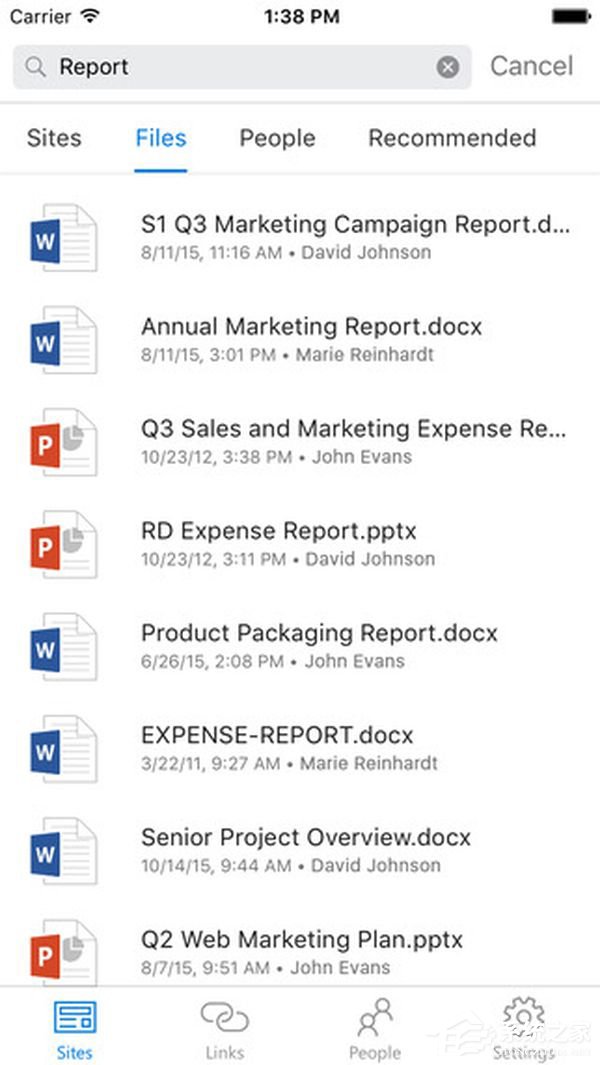Image resolution: width=600 pixels, height=1065 pixels.
Task: Open the Settings gear icon
Action: point(524,1017)
